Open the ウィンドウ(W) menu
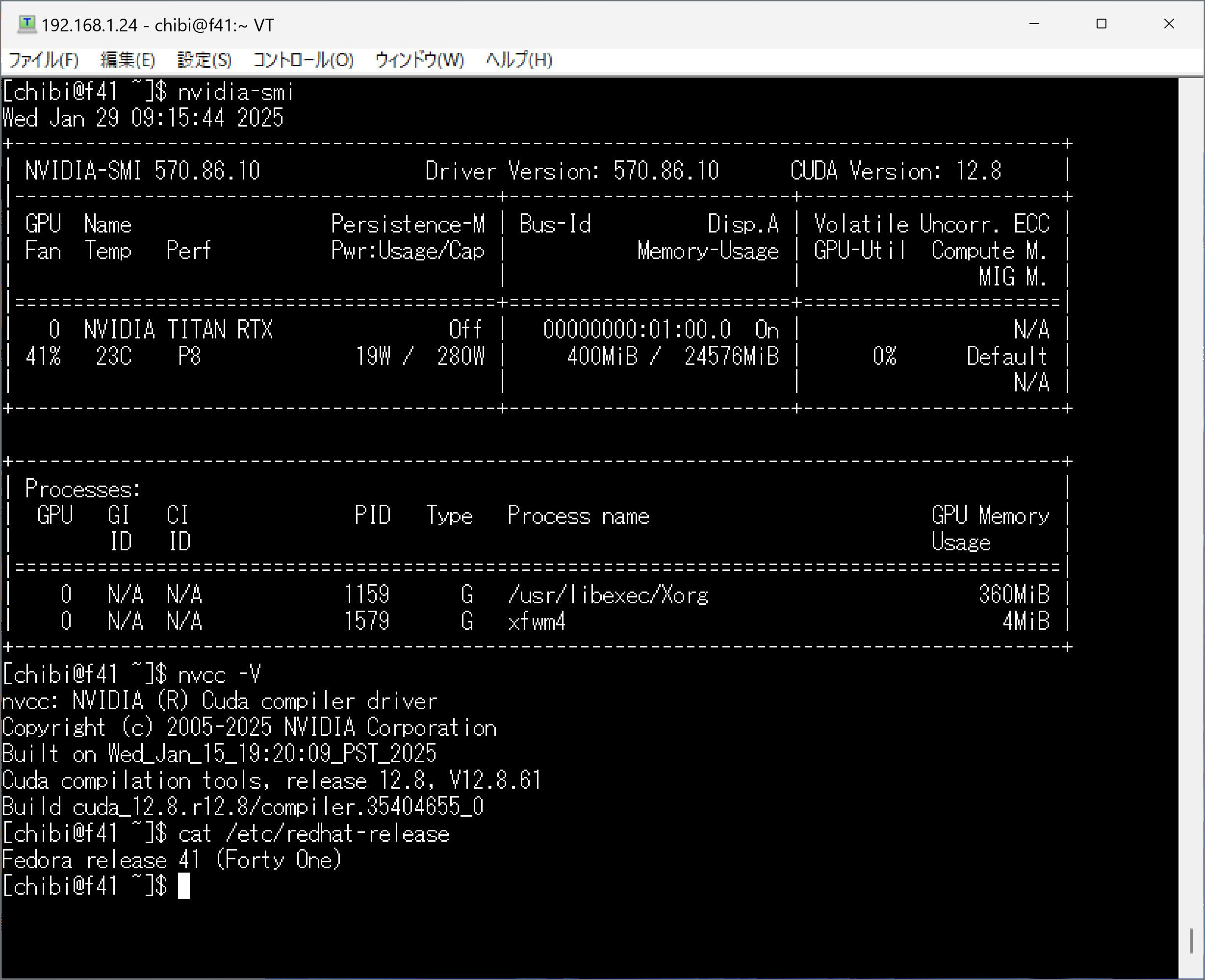The height and width of the screenshot is (980, 1205). pyautogui.click(x=419, y=60)
